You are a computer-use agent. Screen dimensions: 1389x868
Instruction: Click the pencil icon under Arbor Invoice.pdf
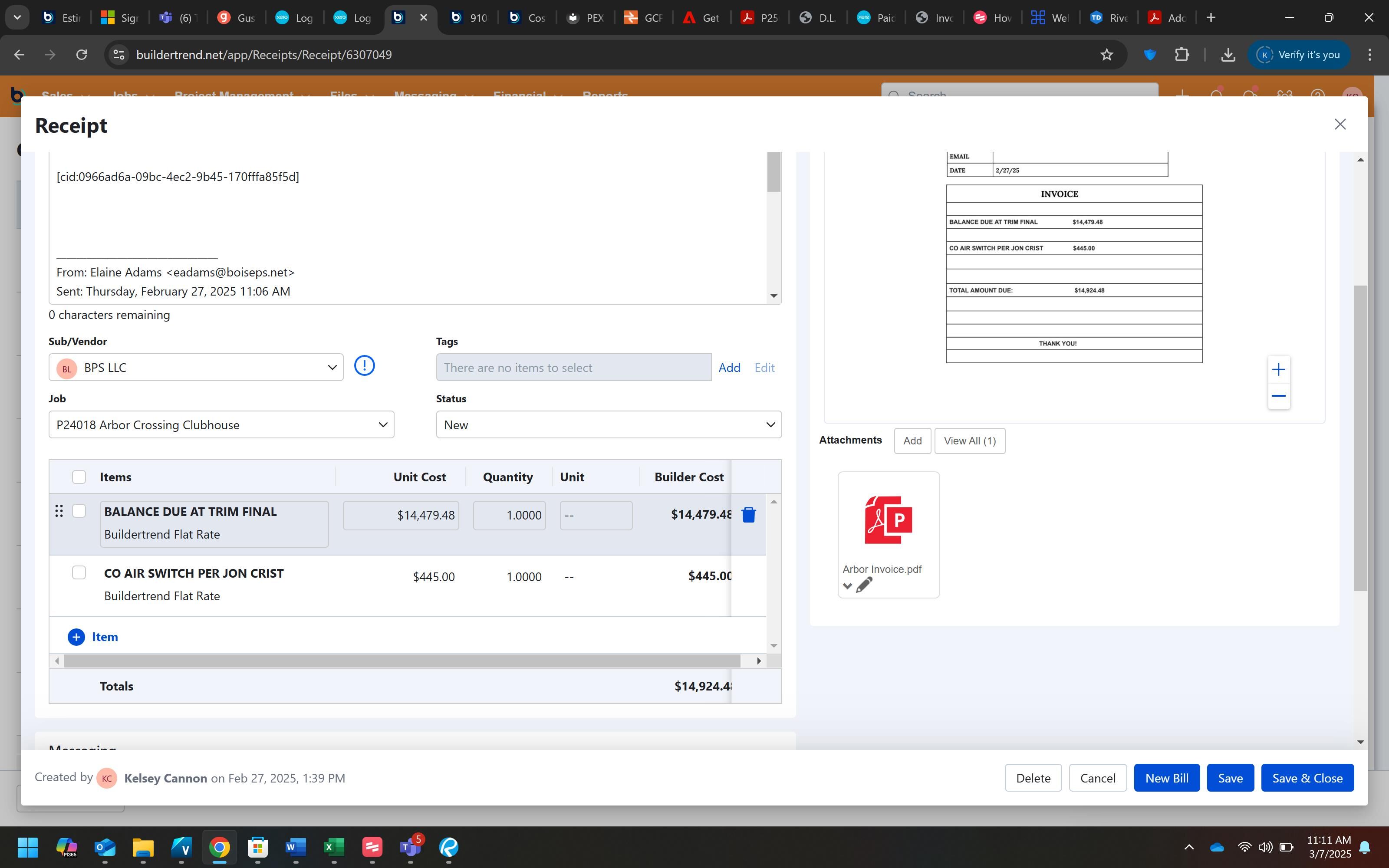click(x=864, y=585)
